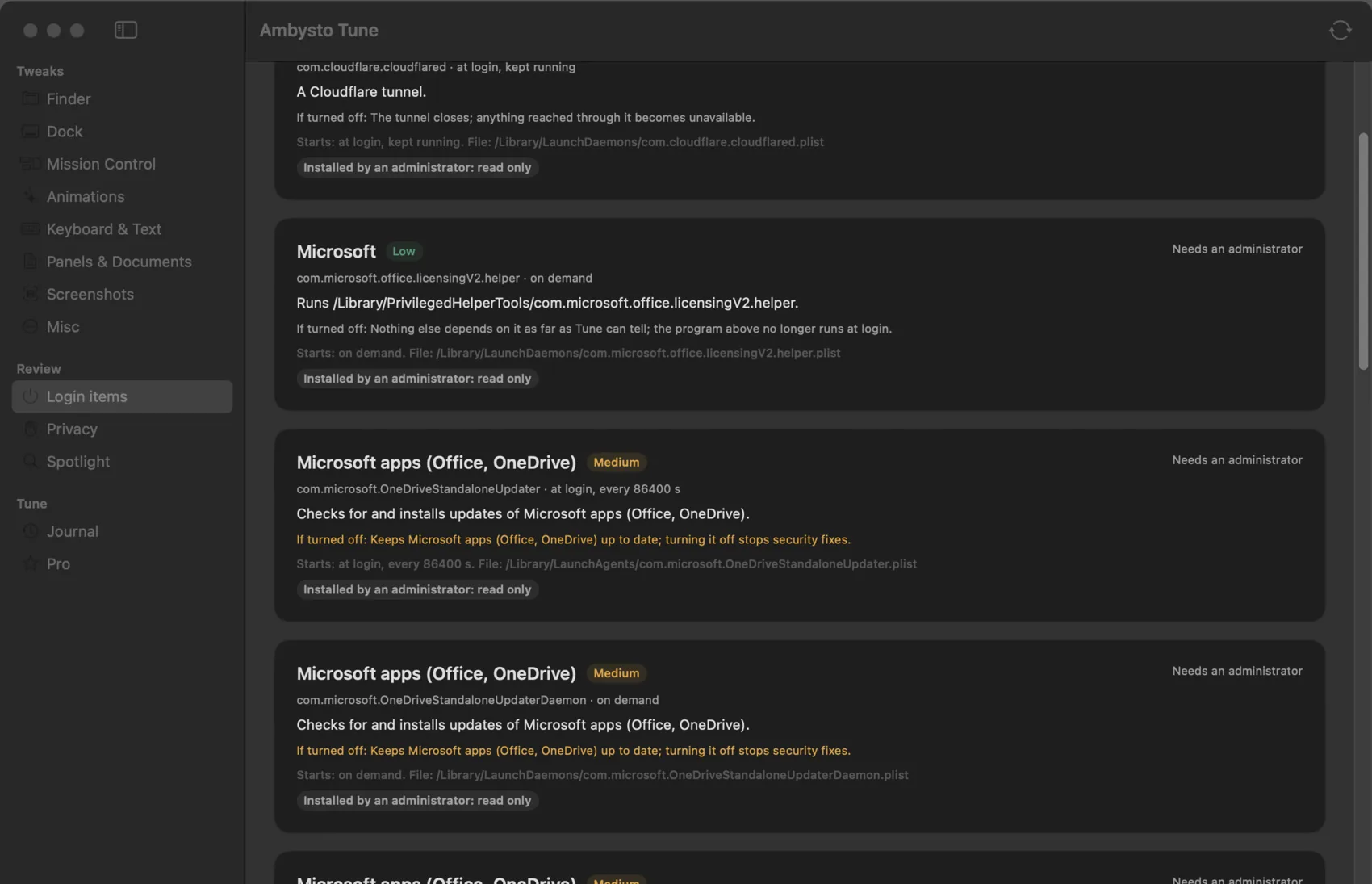Click 'Needs an administrator' on the licensingV2.helper card
Image resolution: width=1372 pixels, height=884 pixels.
tap(1237, 249)
